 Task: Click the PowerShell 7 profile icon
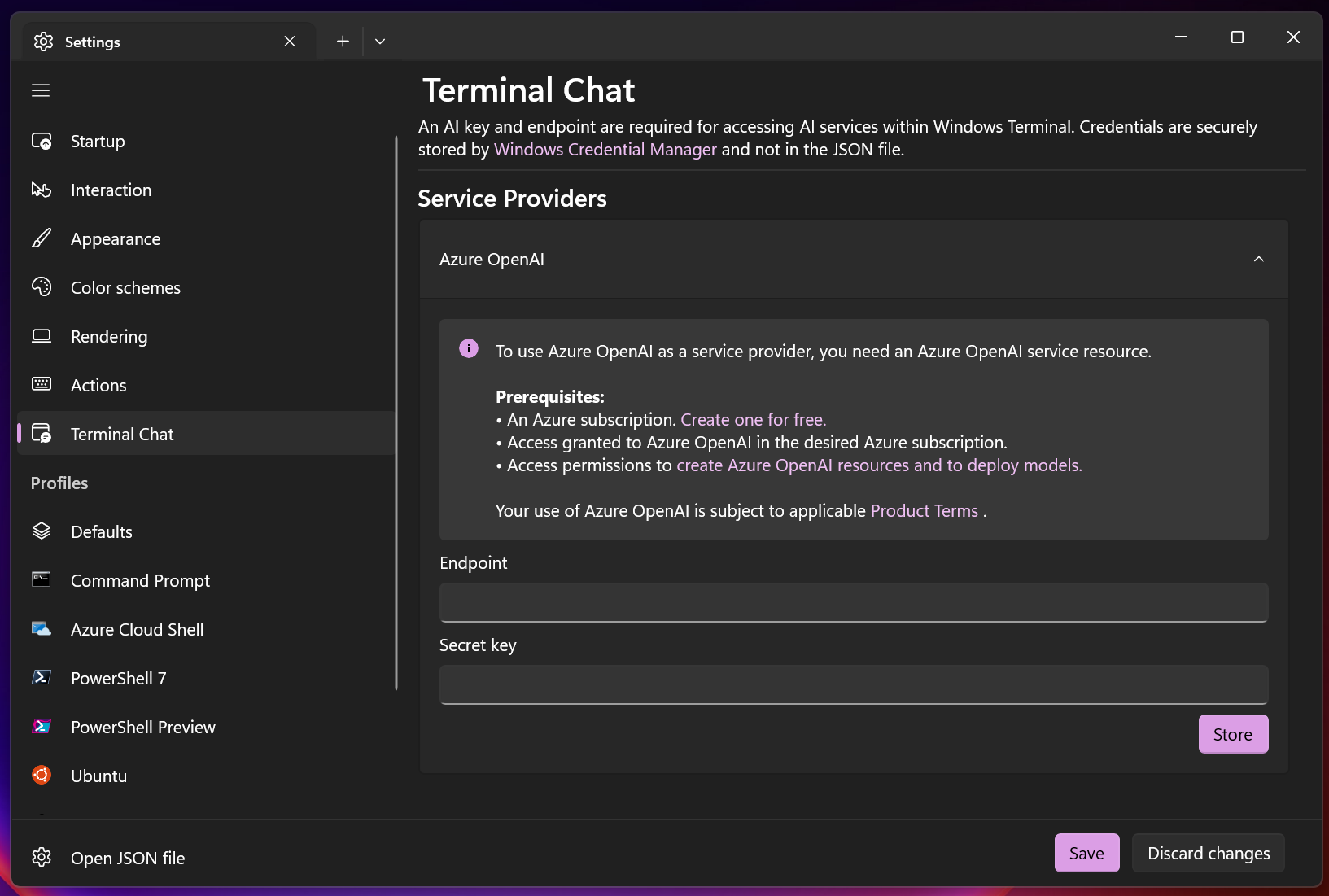click(42, 677)
